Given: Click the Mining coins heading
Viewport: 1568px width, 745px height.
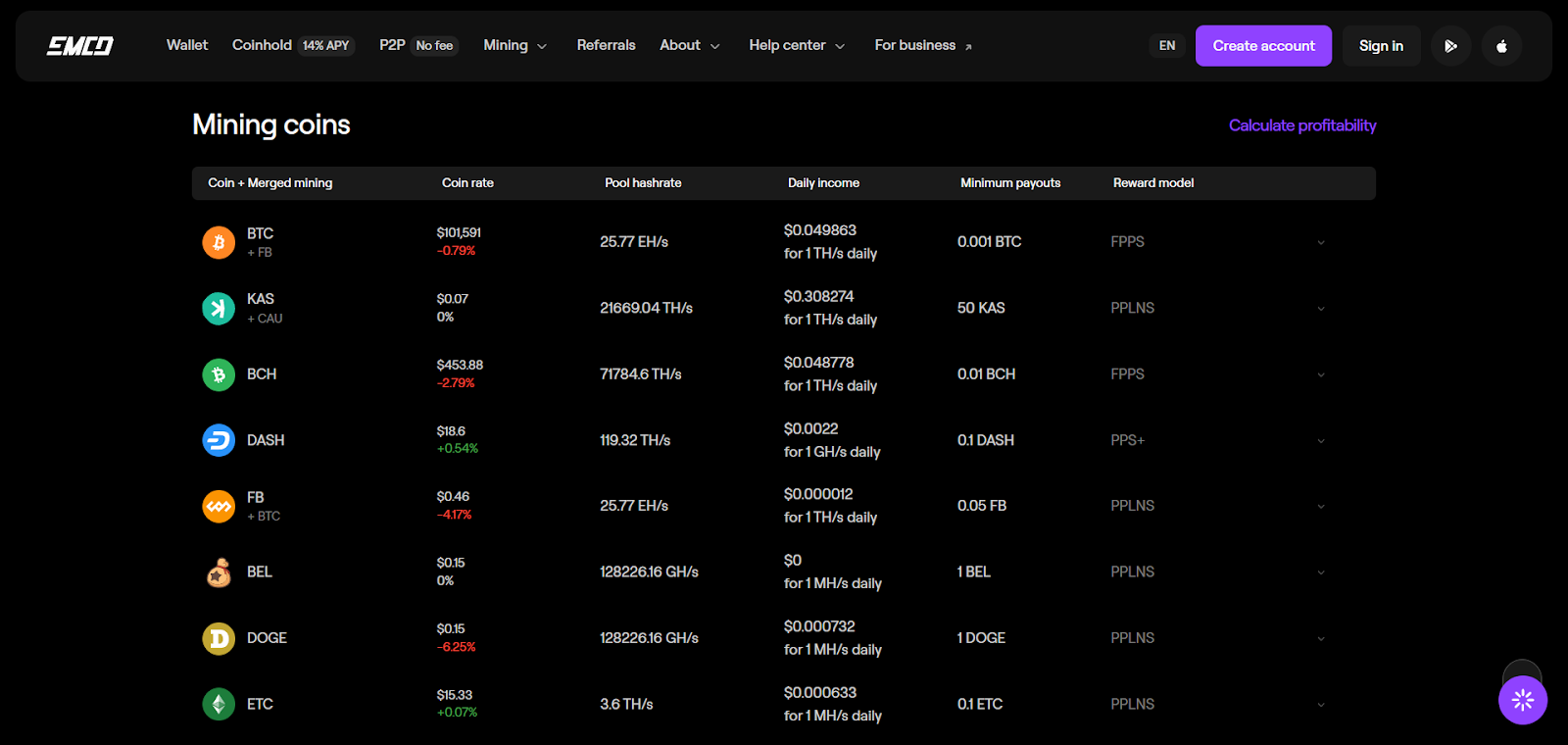Looking at the screenshot, I should (271, 124).
